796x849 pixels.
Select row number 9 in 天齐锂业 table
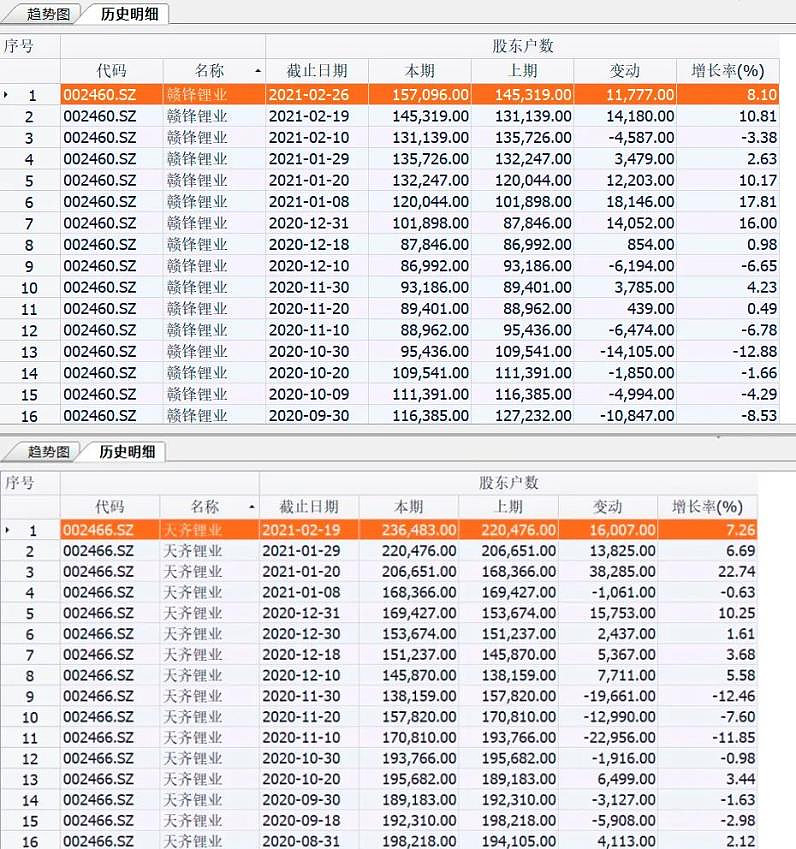pos(30,696)
